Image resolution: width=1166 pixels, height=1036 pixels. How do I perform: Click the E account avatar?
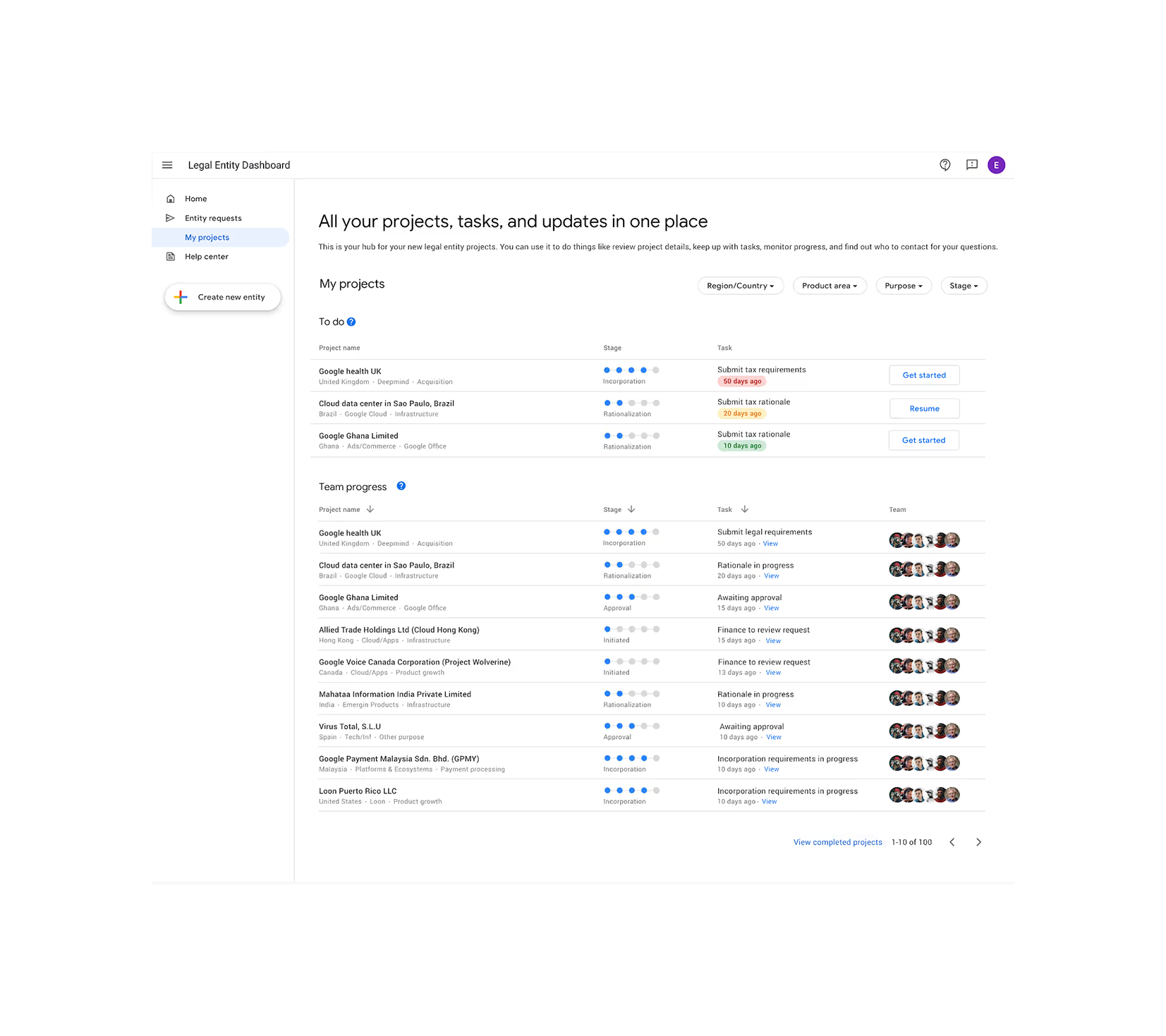(x=996, y=165)
